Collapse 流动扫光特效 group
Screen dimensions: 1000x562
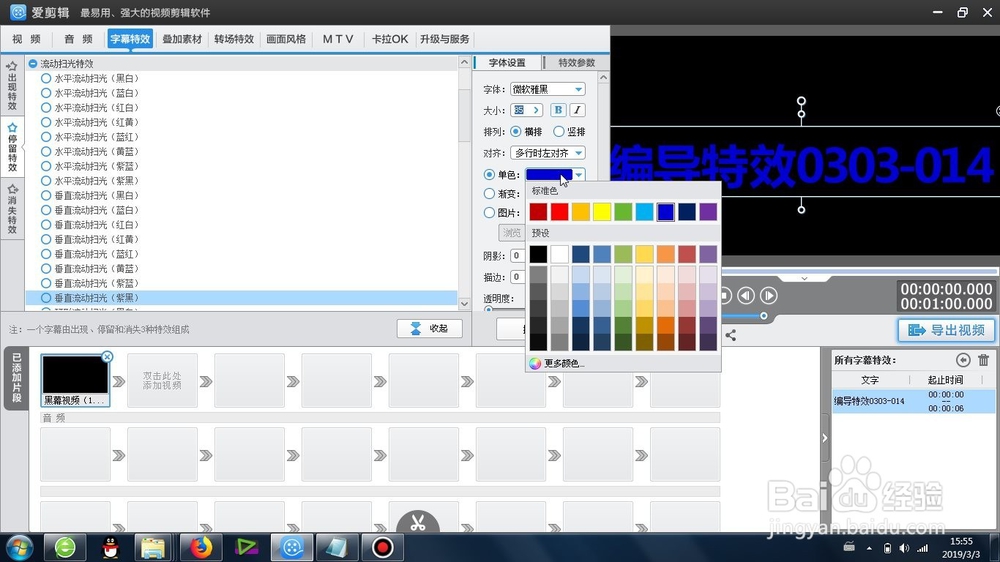tap(33, 64)
